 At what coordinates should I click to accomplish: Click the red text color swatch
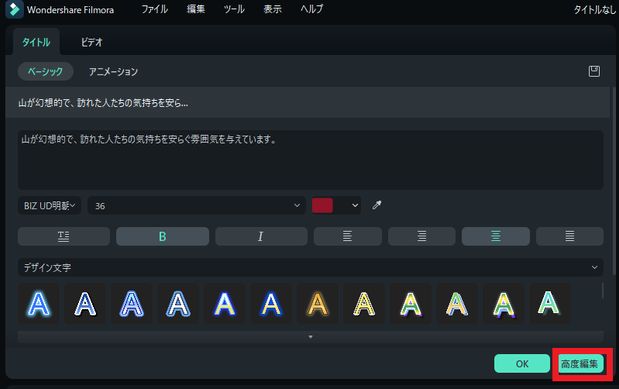click(322, 205)
